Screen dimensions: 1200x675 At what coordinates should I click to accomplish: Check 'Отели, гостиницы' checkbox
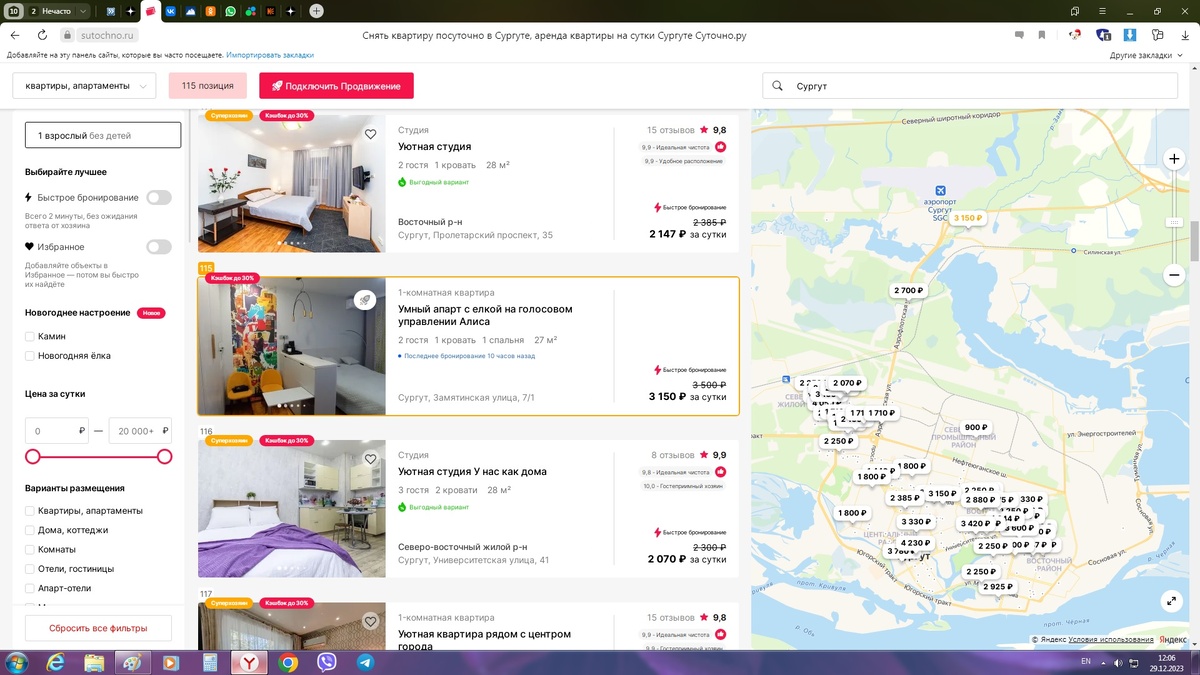(x=30, y=569)
